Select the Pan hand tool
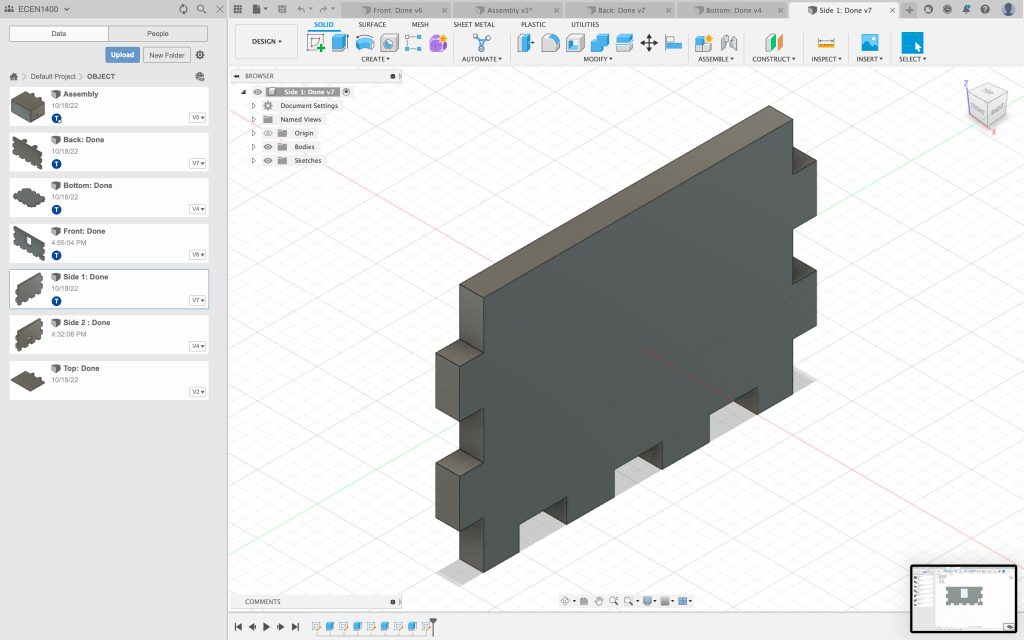 pos(599,601)
